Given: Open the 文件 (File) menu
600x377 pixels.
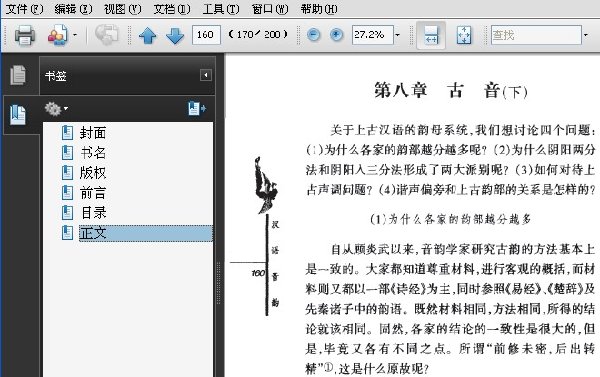Looking at the screenshot, I should 24,8.
